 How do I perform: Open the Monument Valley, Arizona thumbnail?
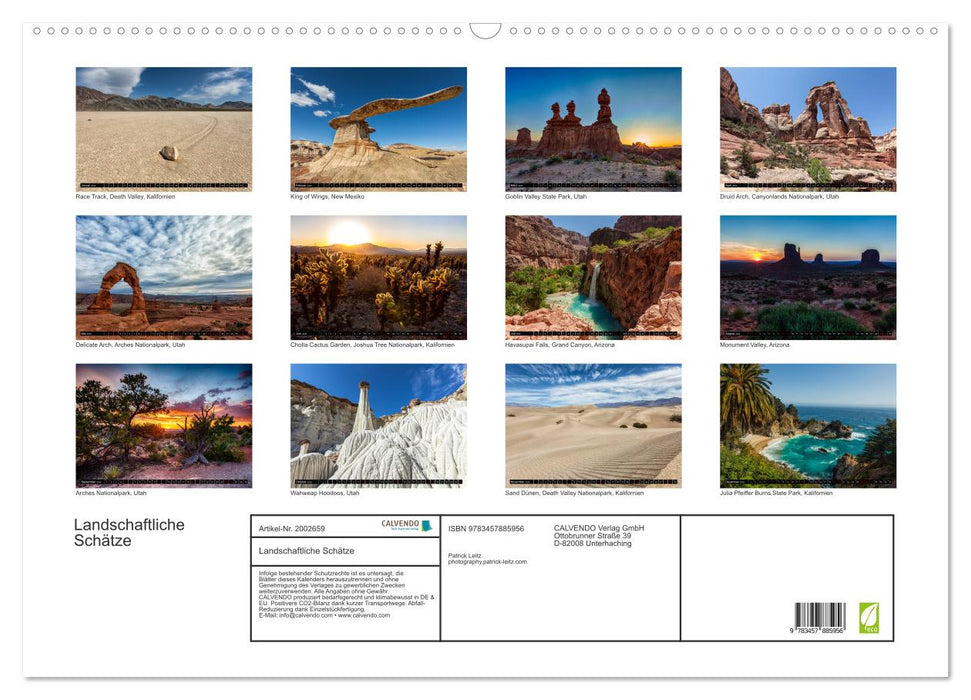808,277
